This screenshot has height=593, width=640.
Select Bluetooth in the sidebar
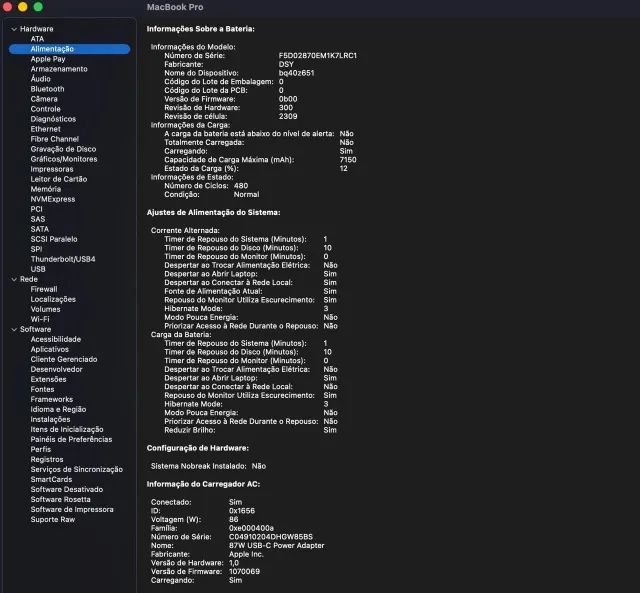tap(47, 89)
